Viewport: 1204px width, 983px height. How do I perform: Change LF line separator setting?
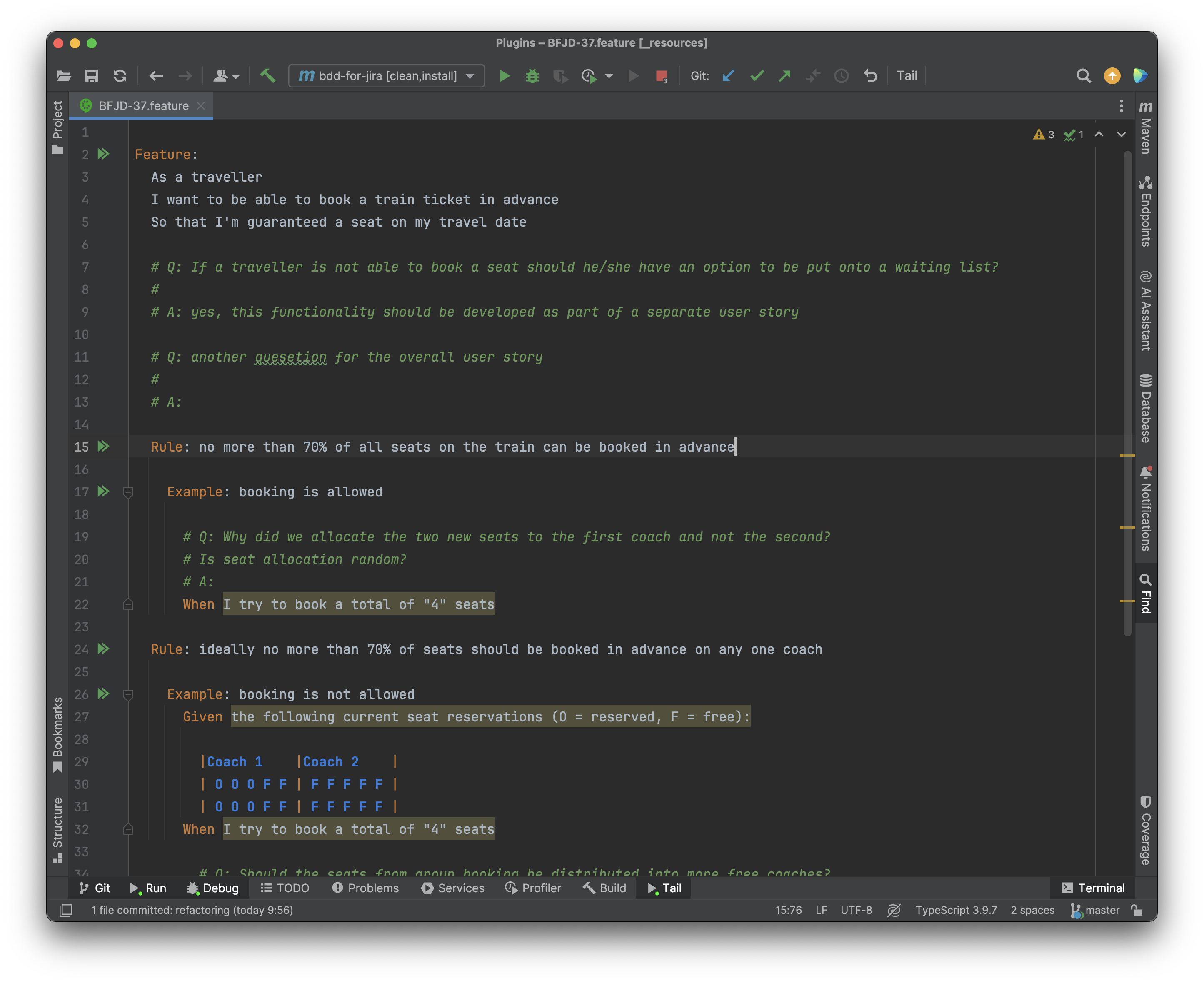point(821,911)
